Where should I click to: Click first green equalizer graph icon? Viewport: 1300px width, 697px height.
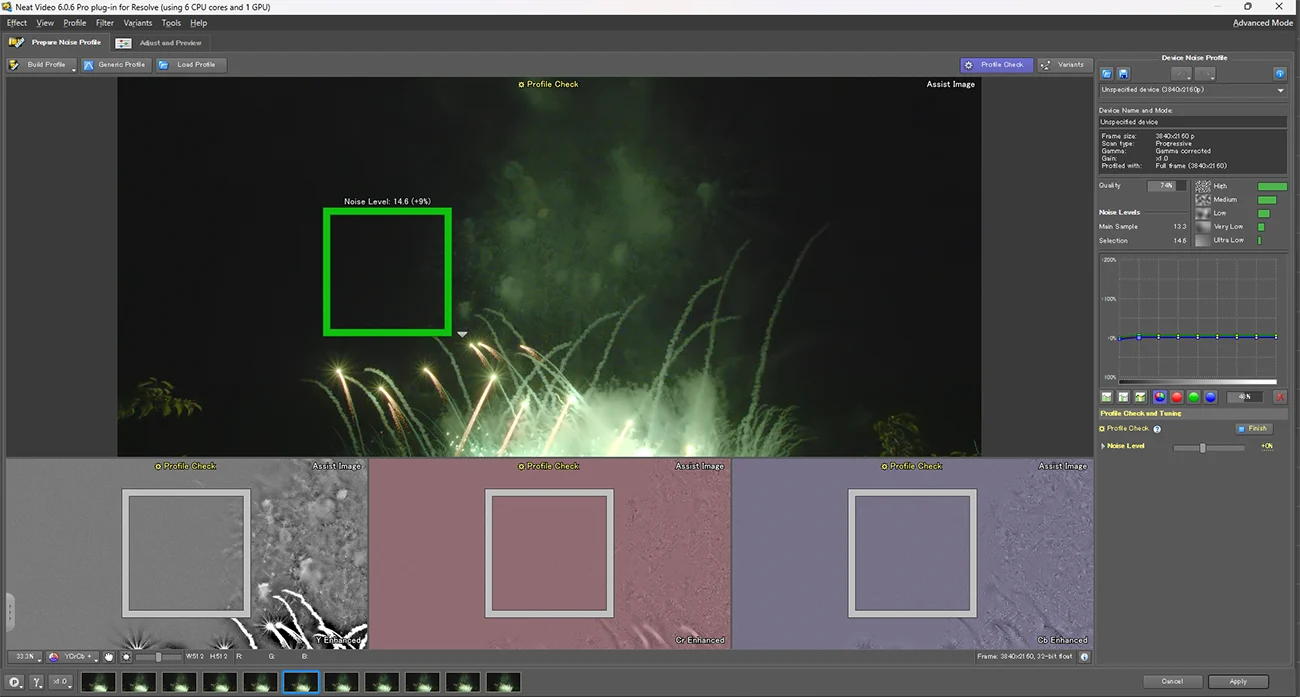pos(1107,397)
